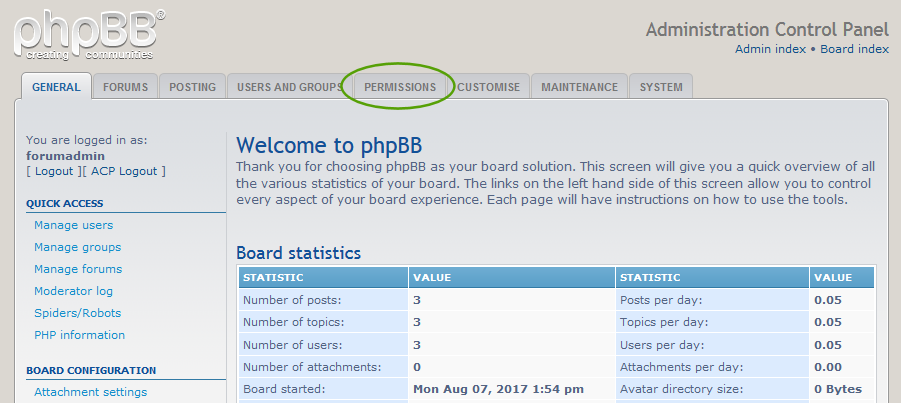Select the General tab
Screen dimensions: 901x403
click(56, 87)
